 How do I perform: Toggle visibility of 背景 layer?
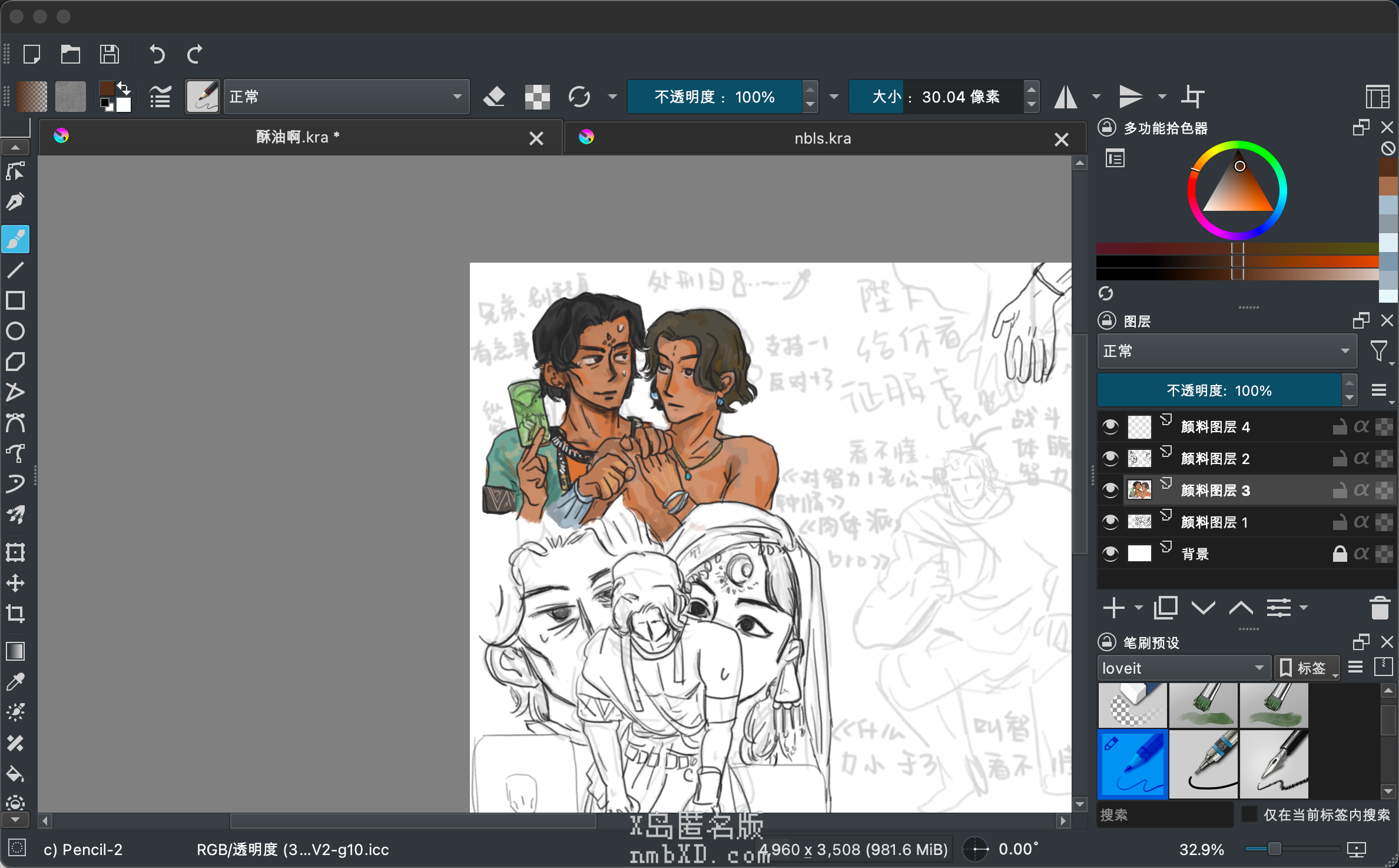pos(1110,554)
